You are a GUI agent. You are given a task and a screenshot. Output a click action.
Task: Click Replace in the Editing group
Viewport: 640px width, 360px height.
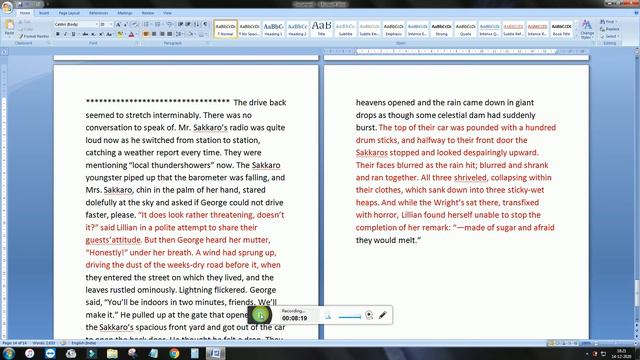coord(610,29)
